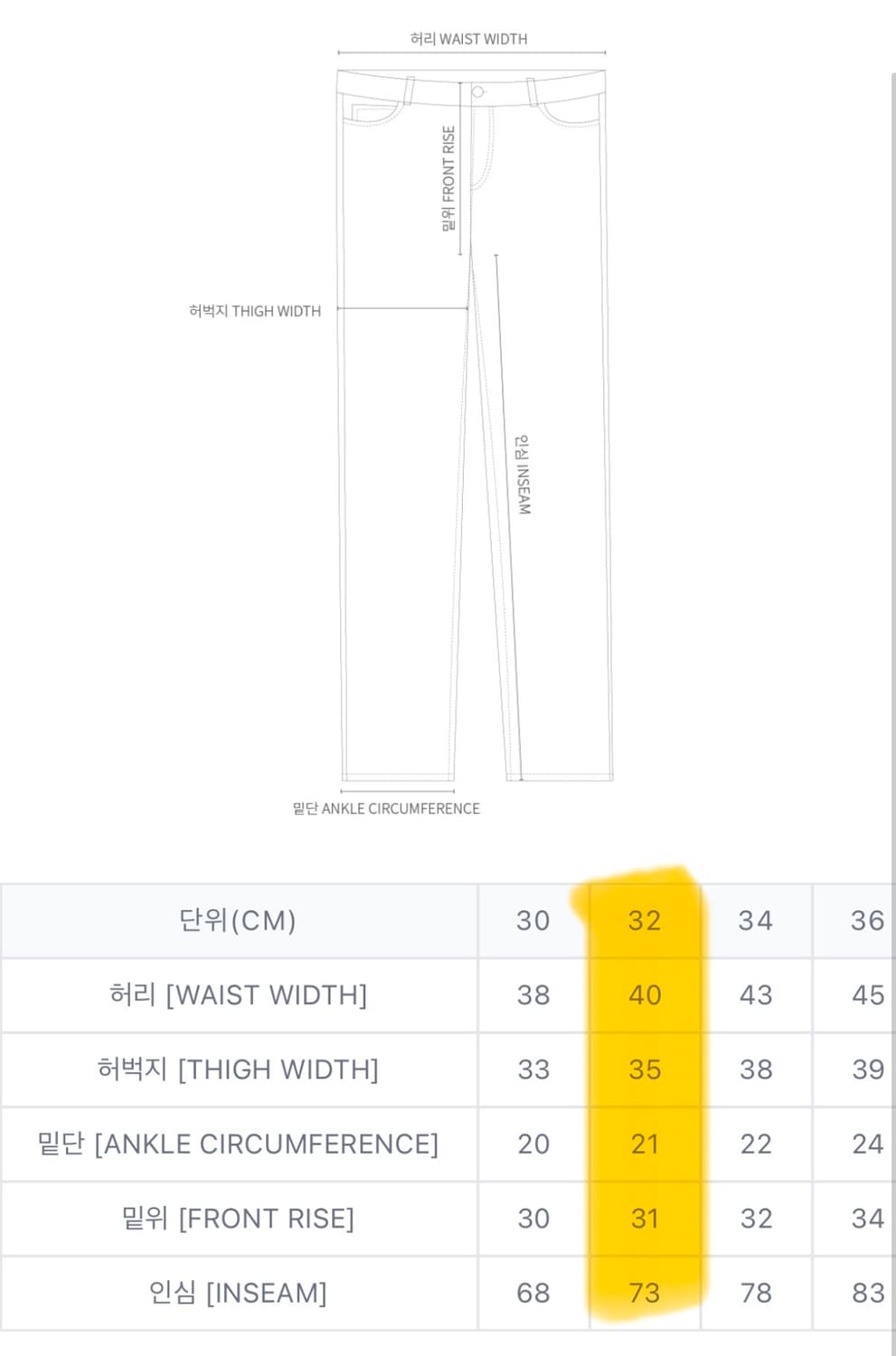Click the THIGH WIDTH label beside the diagram

255,311
